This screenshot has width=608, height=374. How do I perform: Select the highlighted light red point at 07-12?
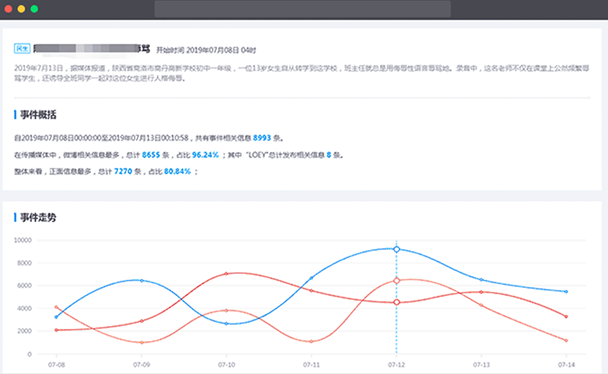396,281
